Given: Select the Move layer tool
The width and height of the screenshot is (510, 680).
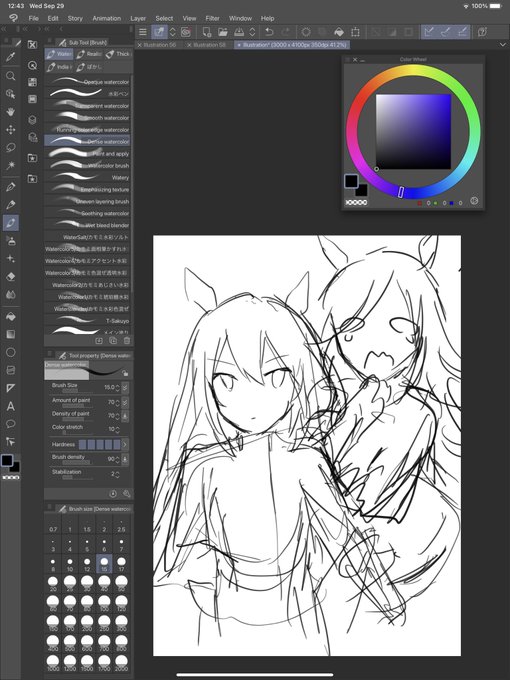Looking at the screenshot, I should click(10, 130).
